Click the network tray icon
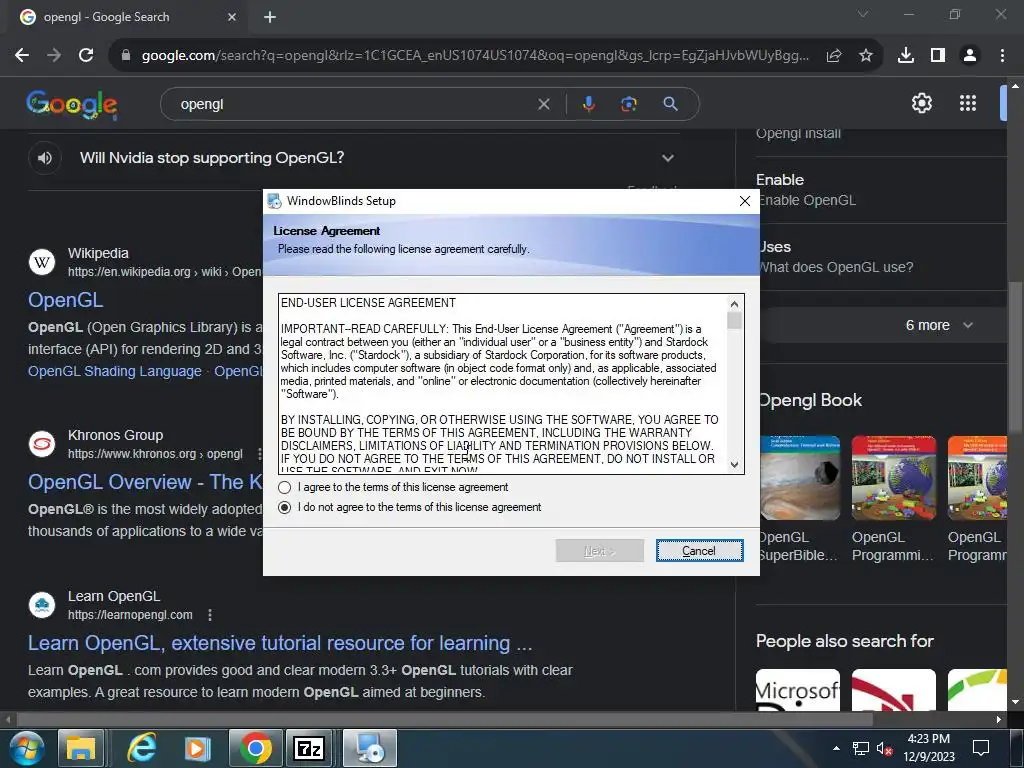1024x768 pixels. pyautogui.click(x=860, y=748)
